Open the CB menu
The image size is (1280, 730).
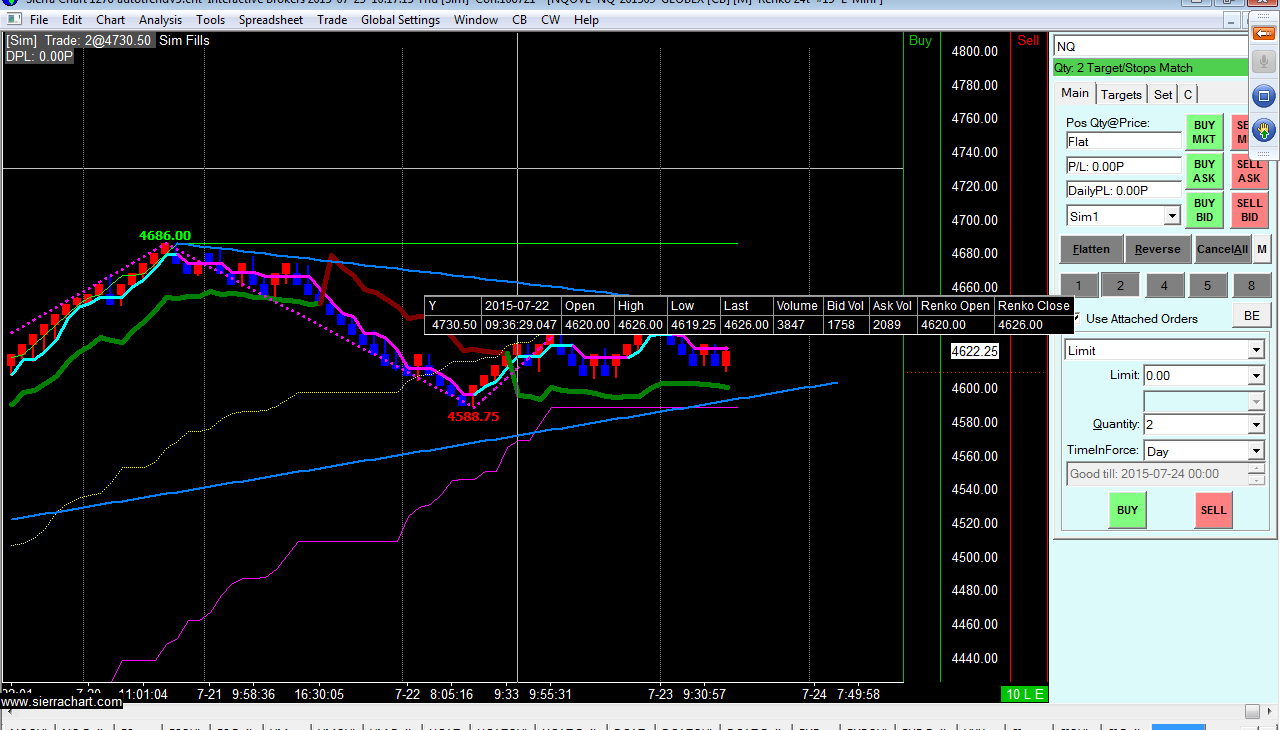(519, 19)
